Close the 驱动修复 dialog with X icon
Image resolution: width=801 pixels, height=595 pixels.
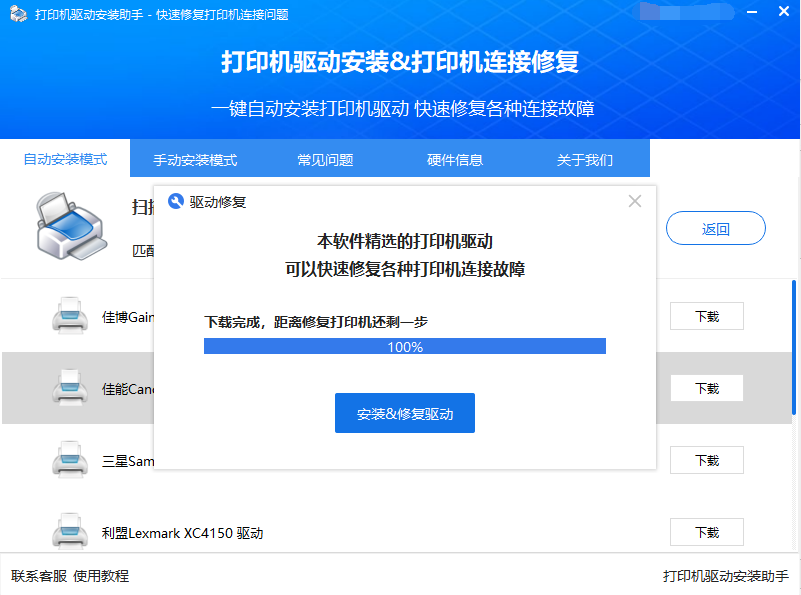[x=635, y=201]
